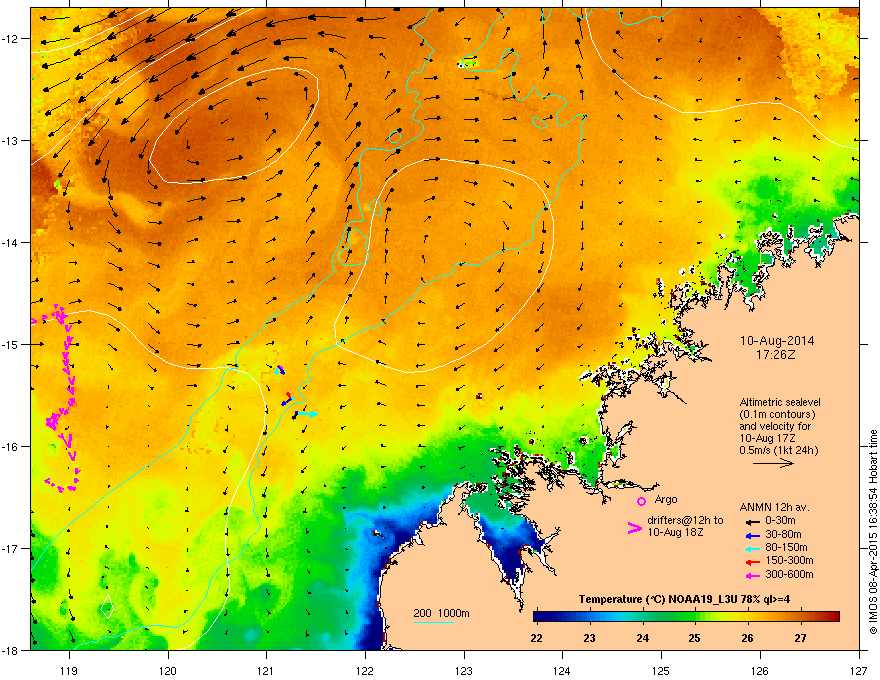Click the large cyan ANMN arrow on the map

308,414
